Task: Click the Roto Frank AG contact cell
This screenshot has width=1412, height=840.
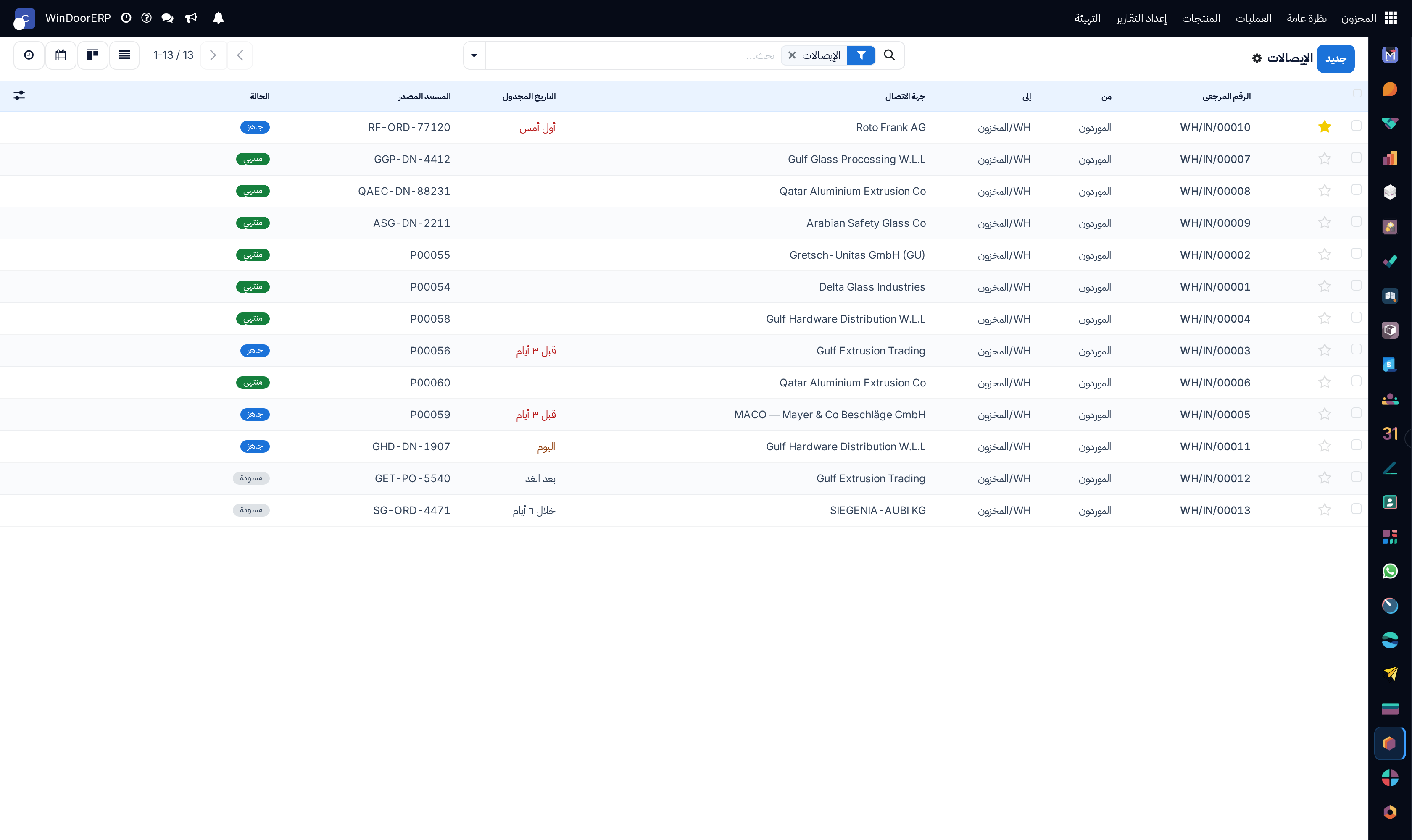Action: pos(890,127)
